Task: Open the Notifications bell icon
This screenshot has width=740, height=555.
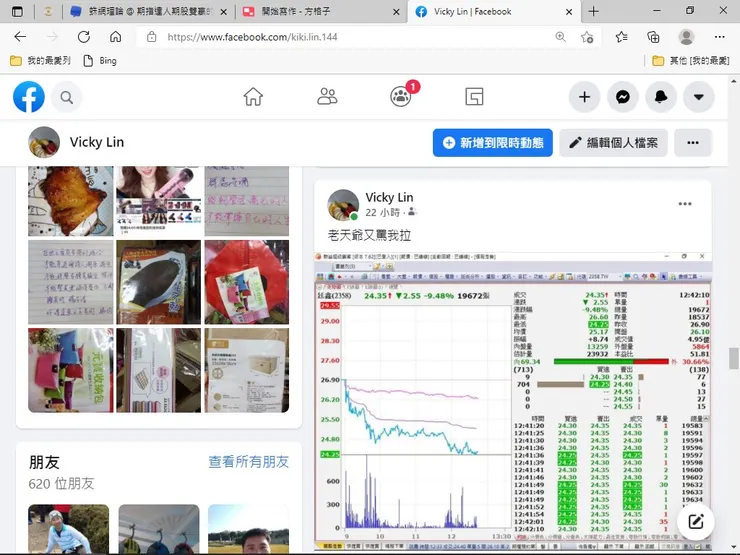Action: coord(661,97)
